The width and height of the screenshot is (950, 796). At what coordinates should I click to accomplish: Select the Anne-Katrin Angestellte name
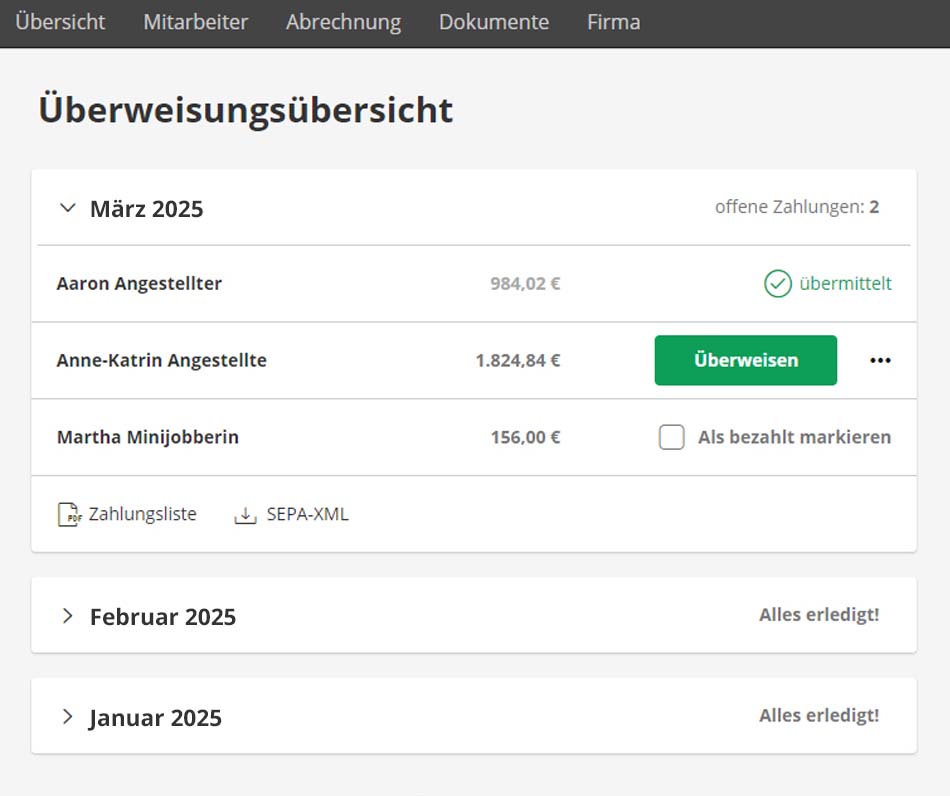(161, 361)
